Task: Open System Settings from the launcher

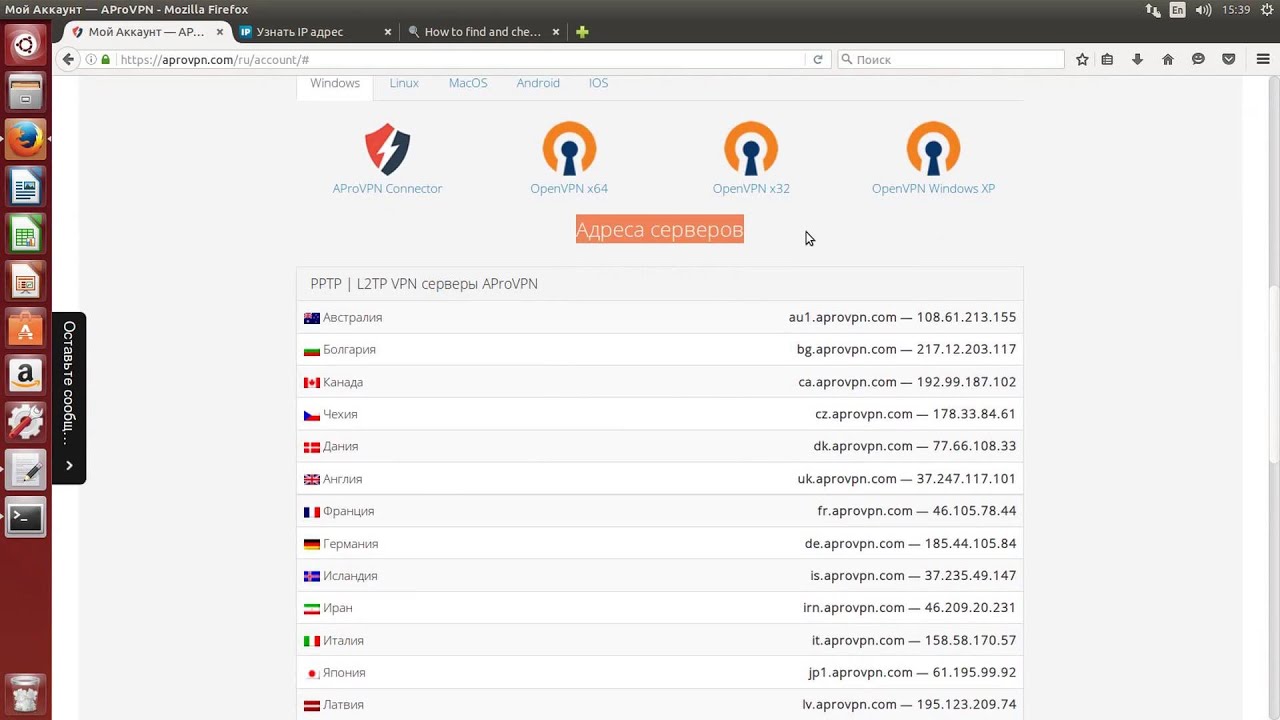Action: (26, 424)
